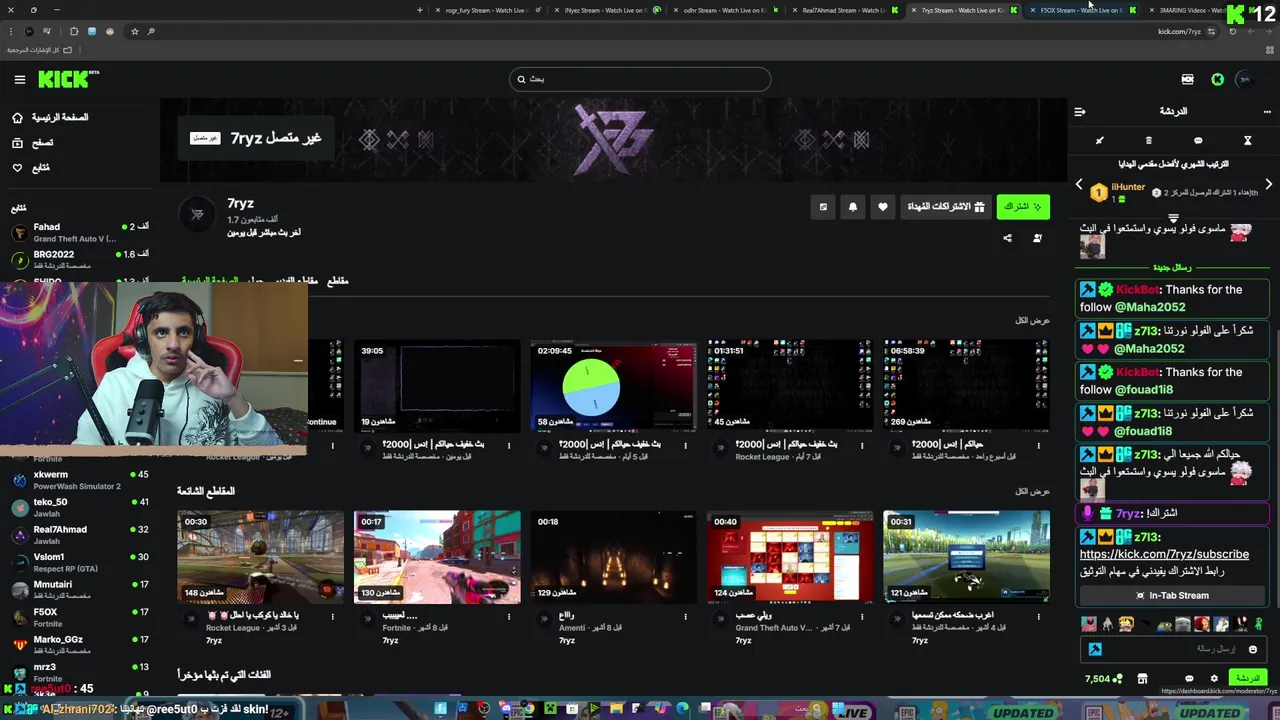Open Fahad channel in sidebar
Viewport: 1280px width, 720px height.
pos(80,232)
